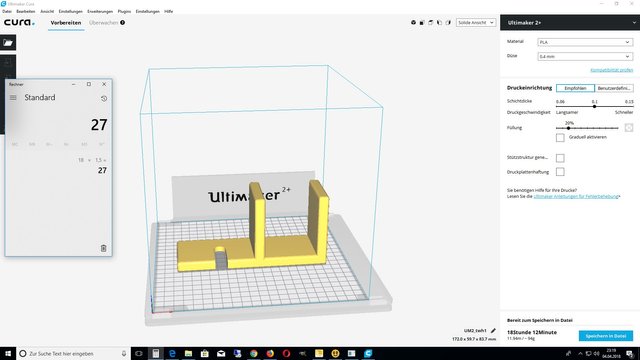Click the Cura logo

point(19,22)
